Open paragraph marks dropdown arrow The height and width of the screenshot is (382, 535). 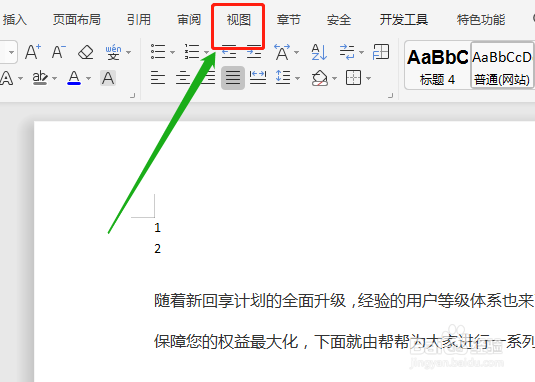pyautogui.click(x=361, y=53)
